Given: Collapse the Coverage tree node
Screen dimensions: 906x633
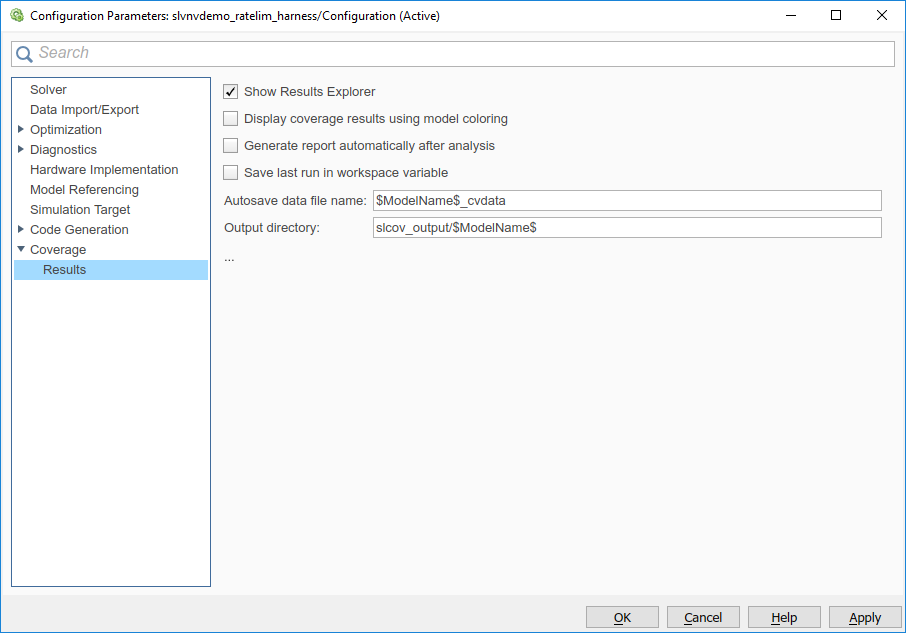Looking at the screenshot, I should pos(21,250).
